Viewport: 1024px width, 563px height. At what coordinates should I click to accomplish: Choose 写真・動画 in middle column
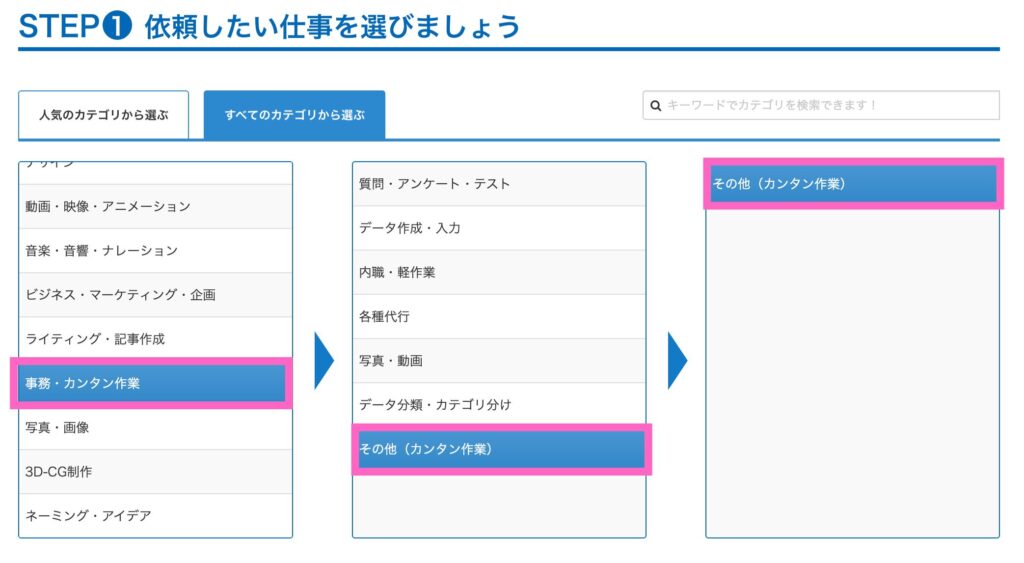click(498, 360)
